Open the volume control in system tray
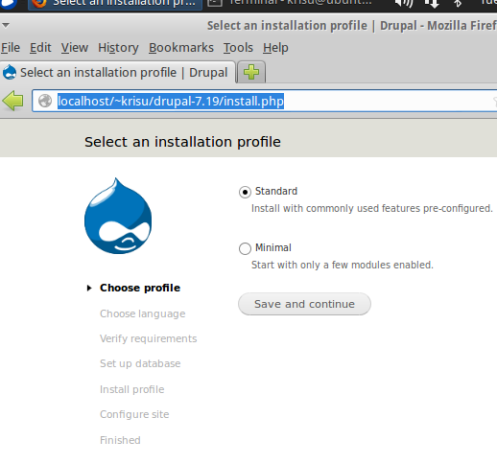The height and width of the screenshot is (464, 497). point(404,3)
